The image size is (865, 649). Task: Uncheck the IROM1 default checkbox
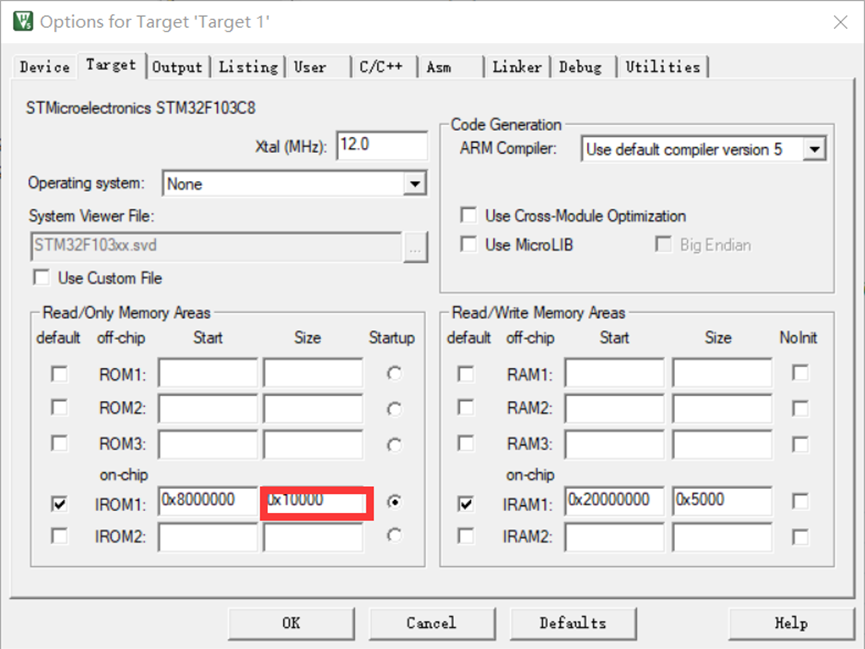coord(59,503)
